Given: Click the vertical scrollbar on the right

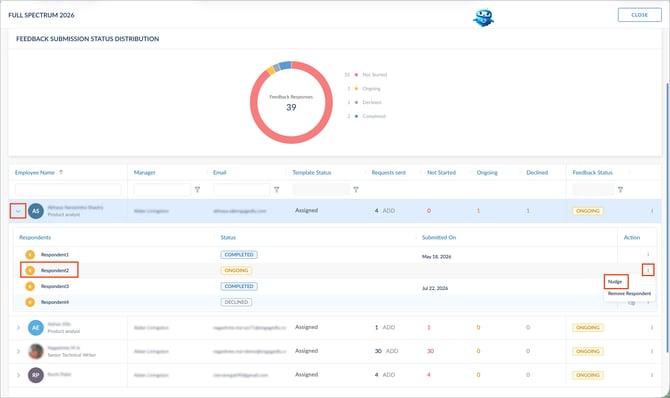Looking at the screenshot, I should pos(667,218).
